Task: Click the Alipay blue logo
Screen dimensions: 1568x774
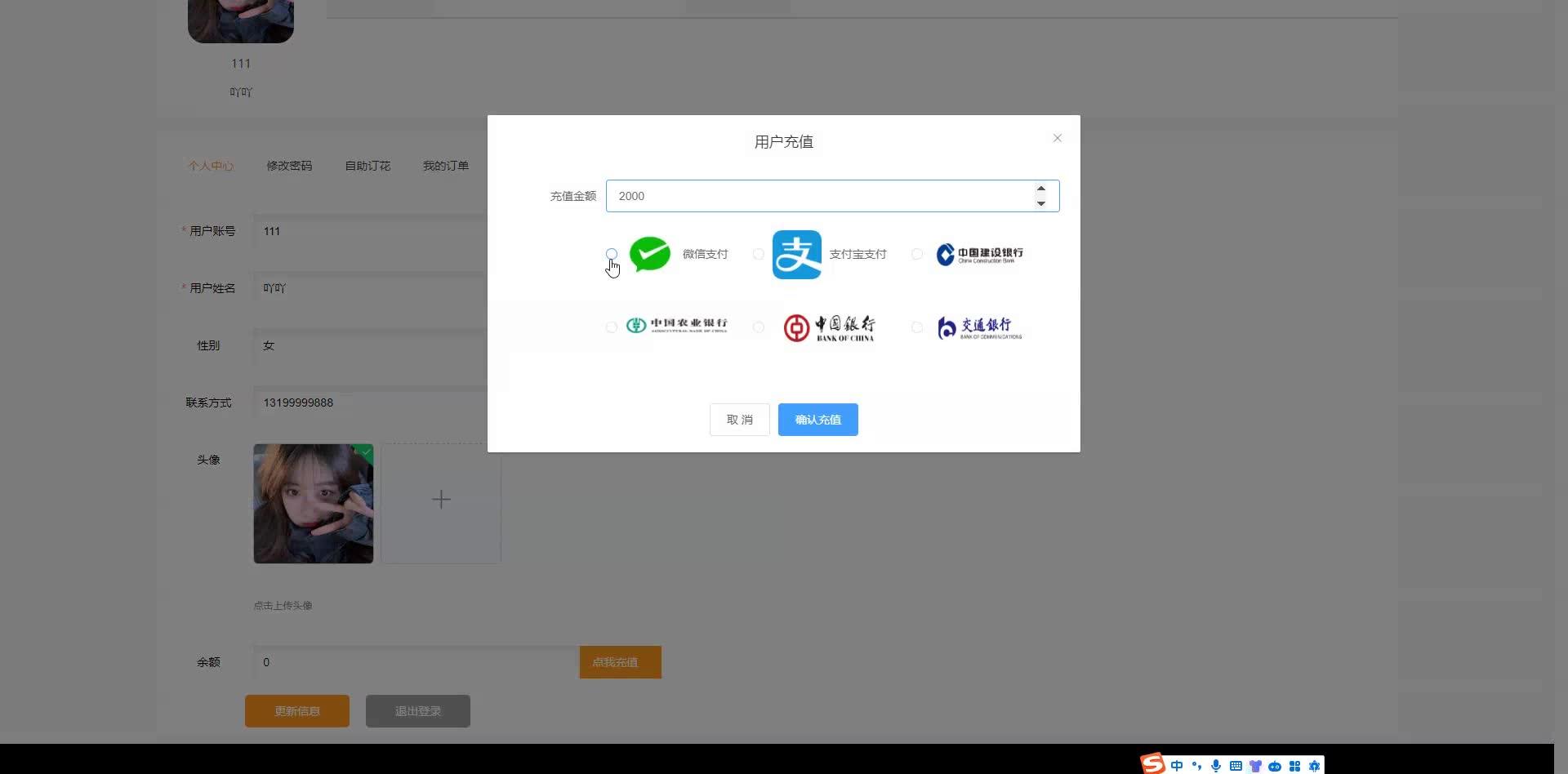Action: (797, 255)
